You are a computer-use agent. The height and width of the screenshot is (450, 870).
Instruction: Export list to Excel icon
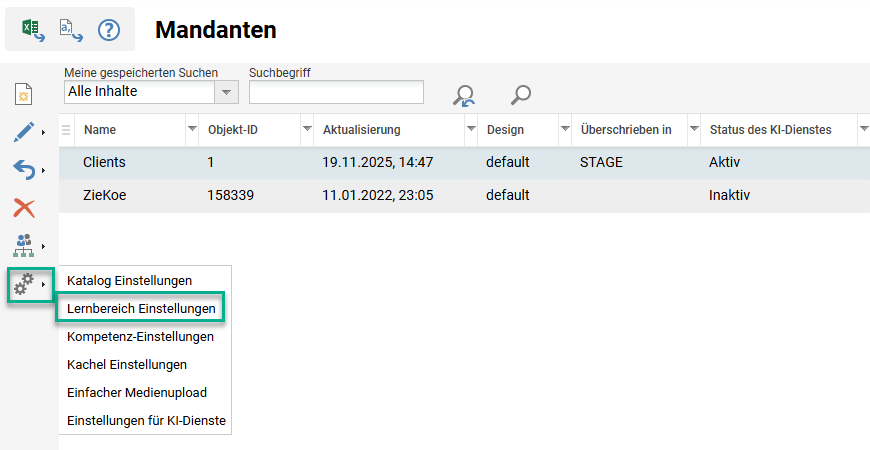33,29
